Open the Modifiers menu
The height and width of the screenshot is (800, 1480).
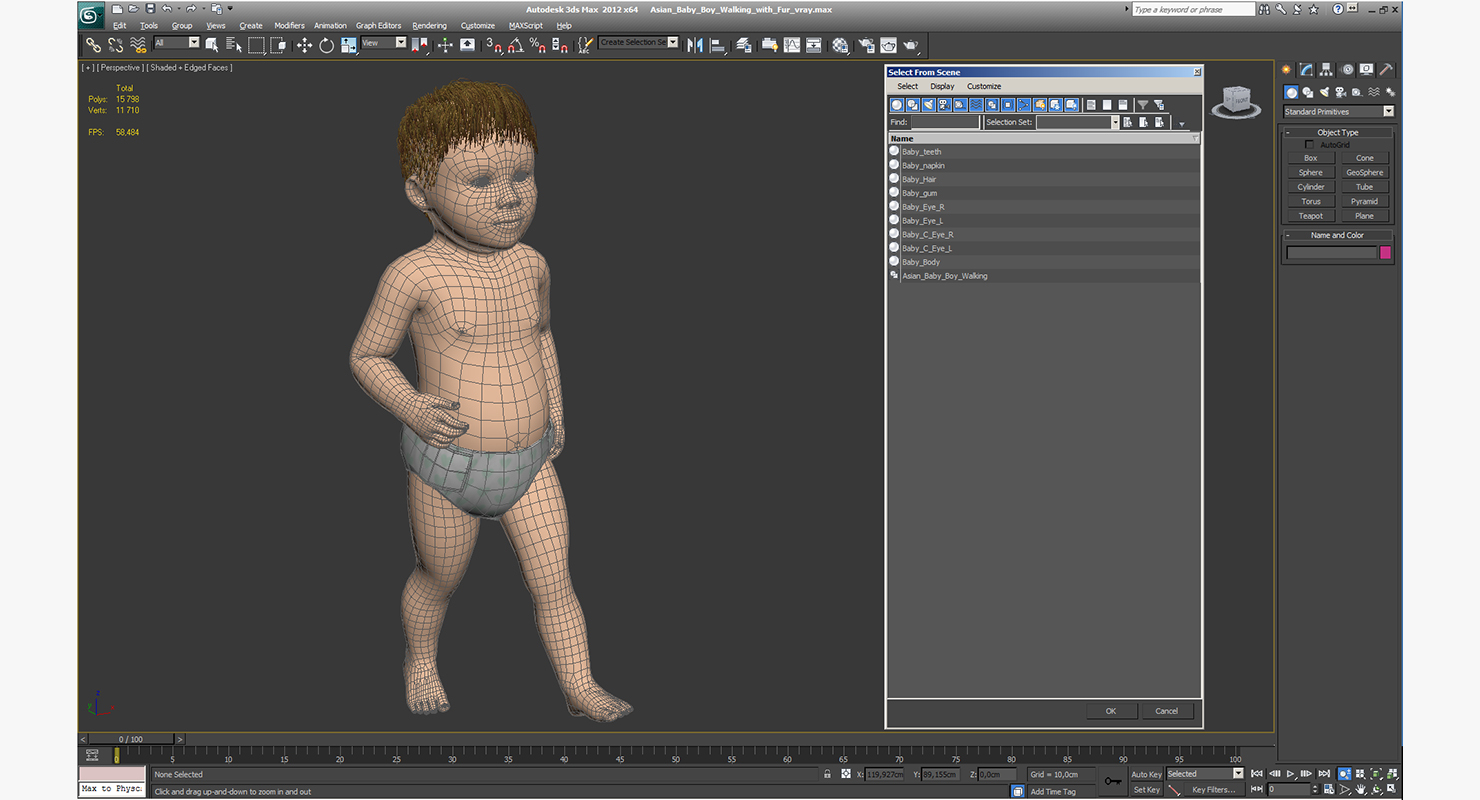(289, 25)
